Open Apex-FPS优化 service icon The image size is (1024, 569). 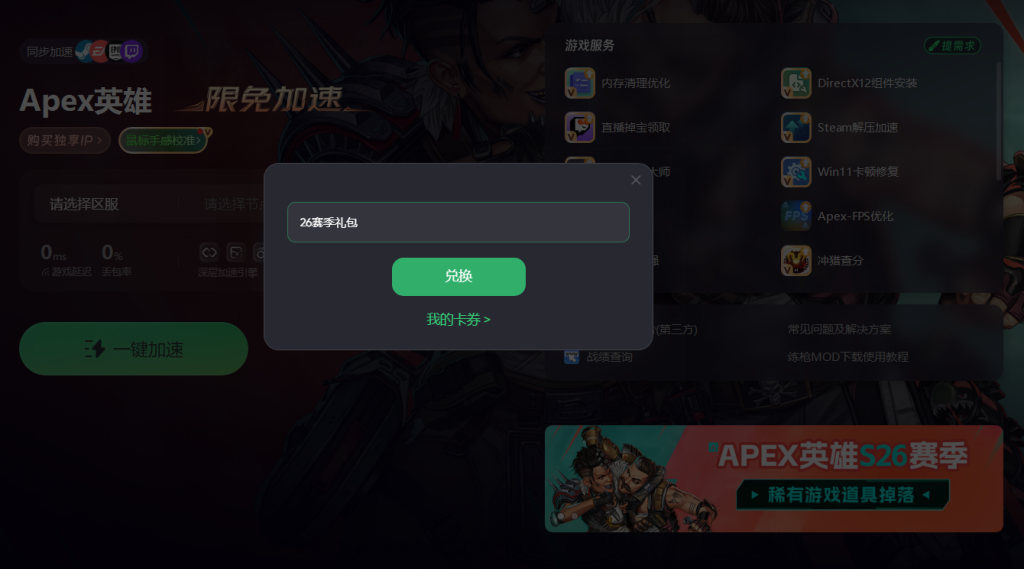[x=795, y=216]
